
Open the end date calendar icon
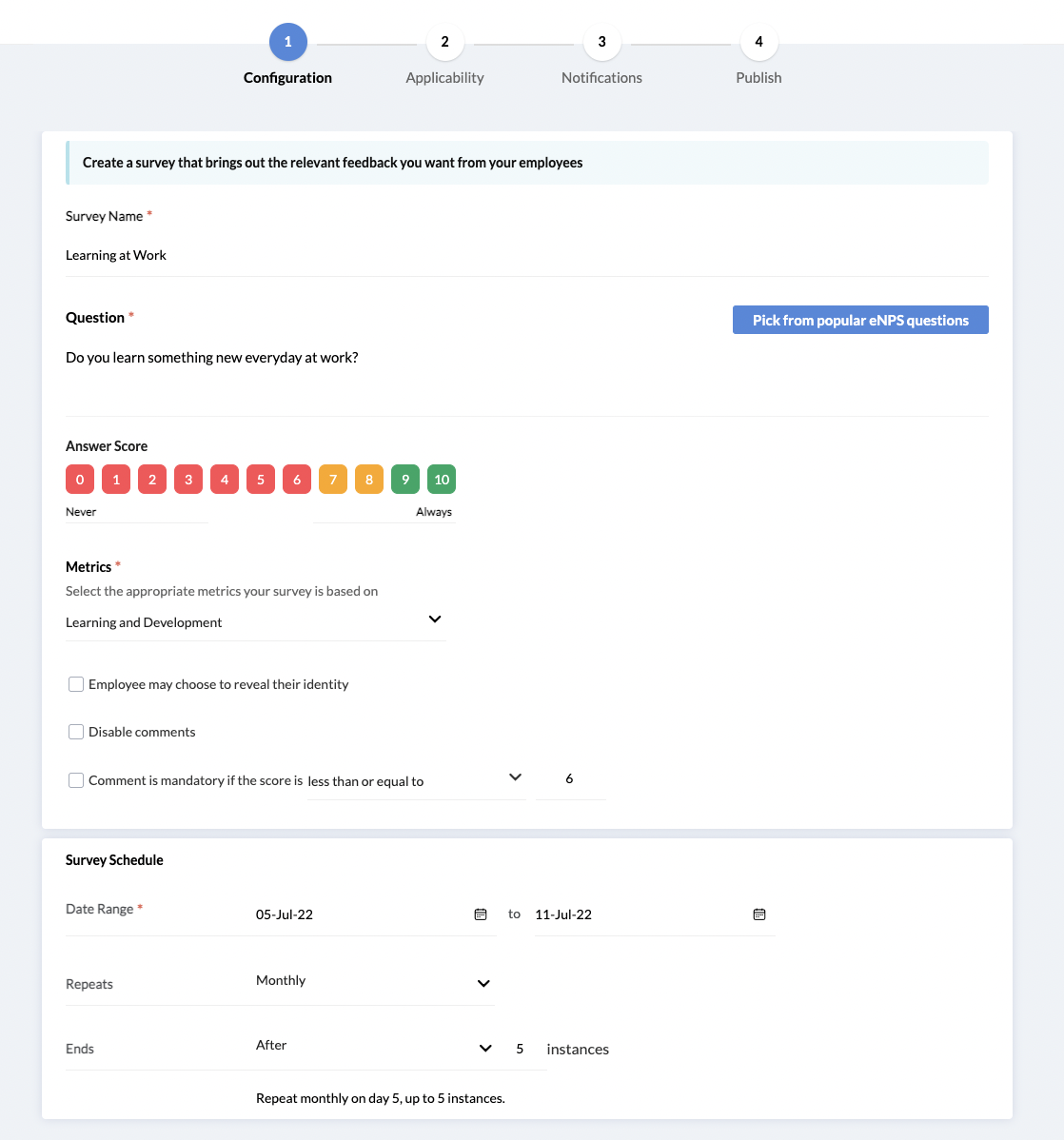[759, 914]
